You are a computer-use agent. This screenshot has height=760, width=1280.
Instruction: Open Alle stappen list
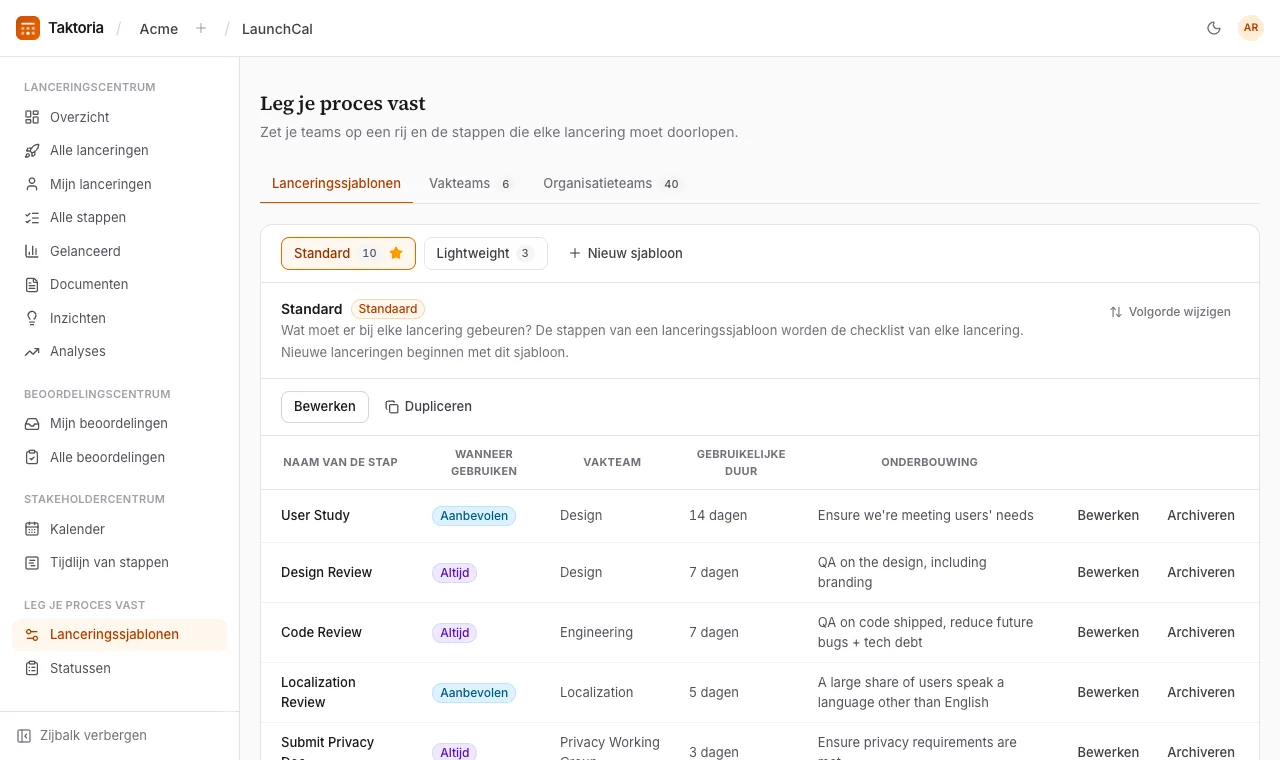coord(120,217)
